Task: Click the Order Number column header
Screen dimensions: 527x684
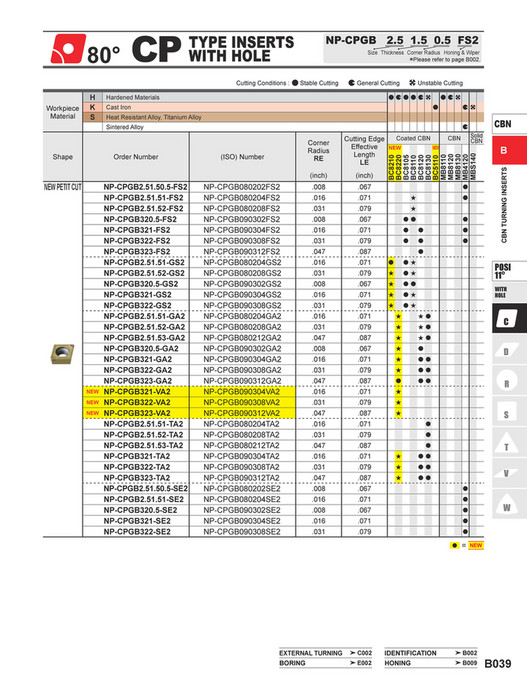Action: click(136, 157)
